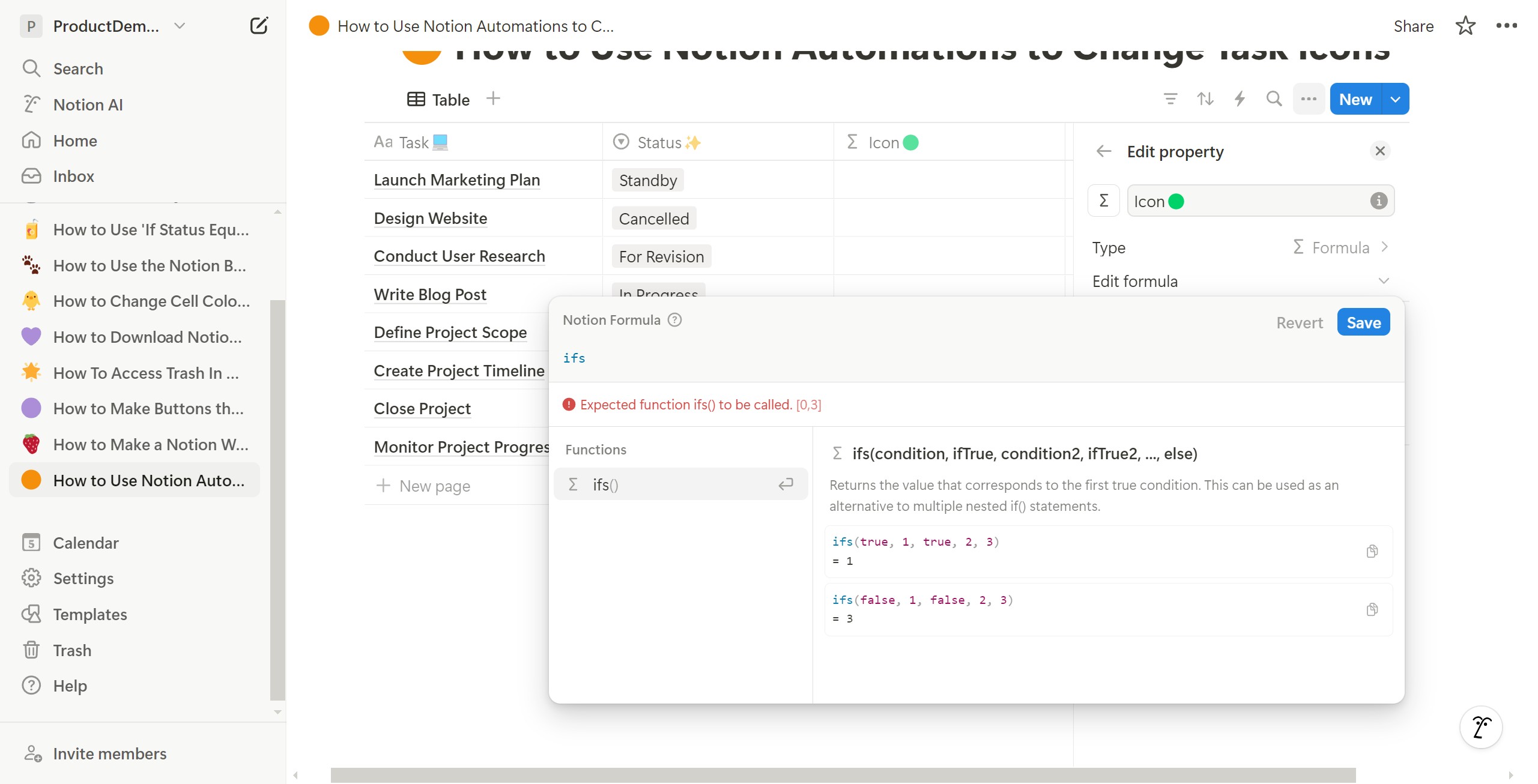Screen dimensions: 1538x784
Task: Open the Calendar
Action: (86, 543)
